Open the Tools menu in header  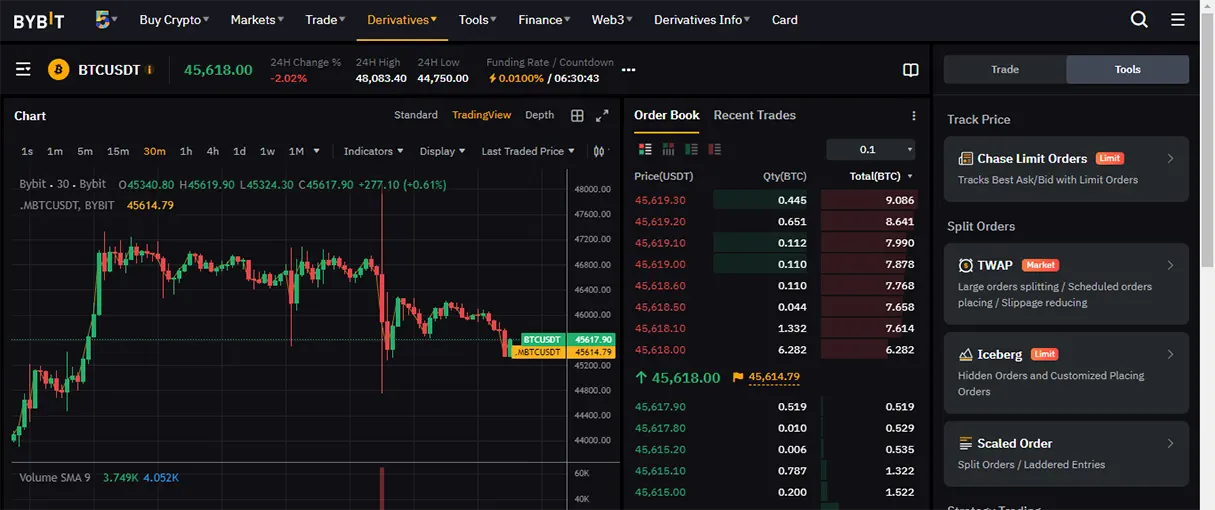tap(478, 19)
